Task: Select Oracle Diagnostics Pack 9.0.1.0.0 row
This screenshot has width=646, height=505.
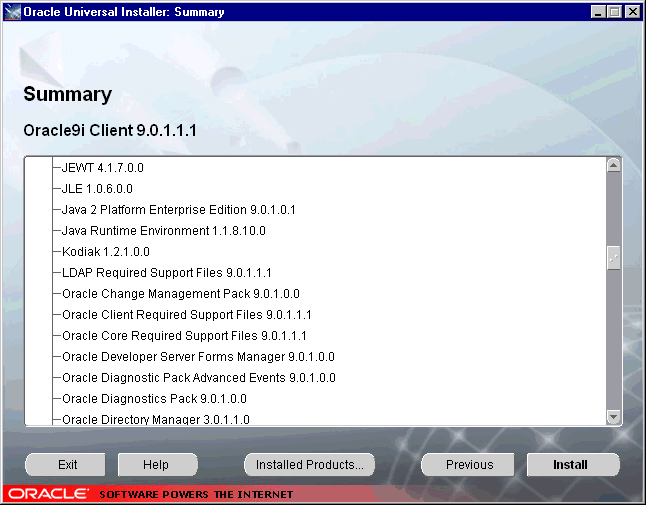Action: click(154, 399)
